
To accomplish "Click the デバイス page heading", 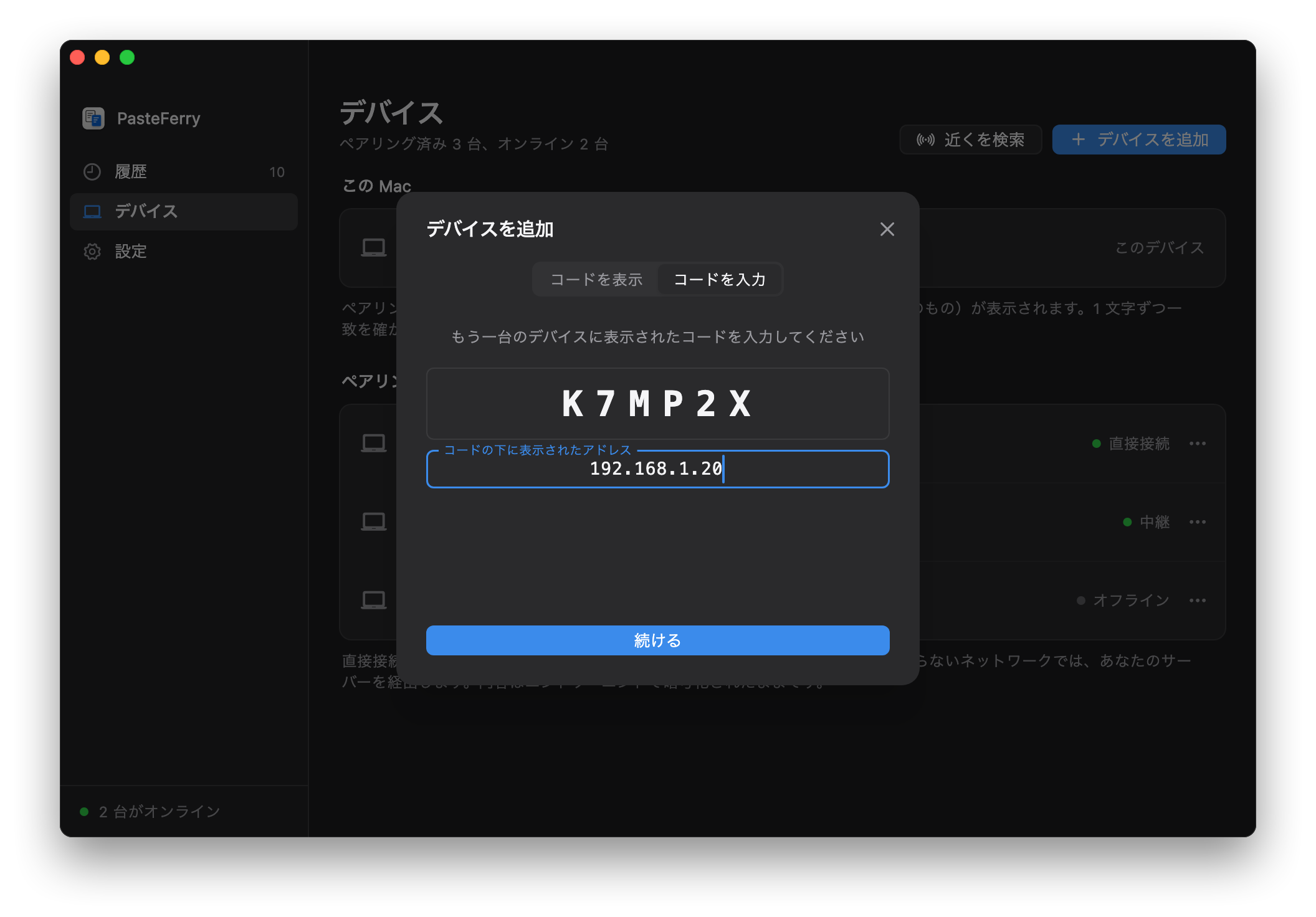I will [x=391, y=113].
